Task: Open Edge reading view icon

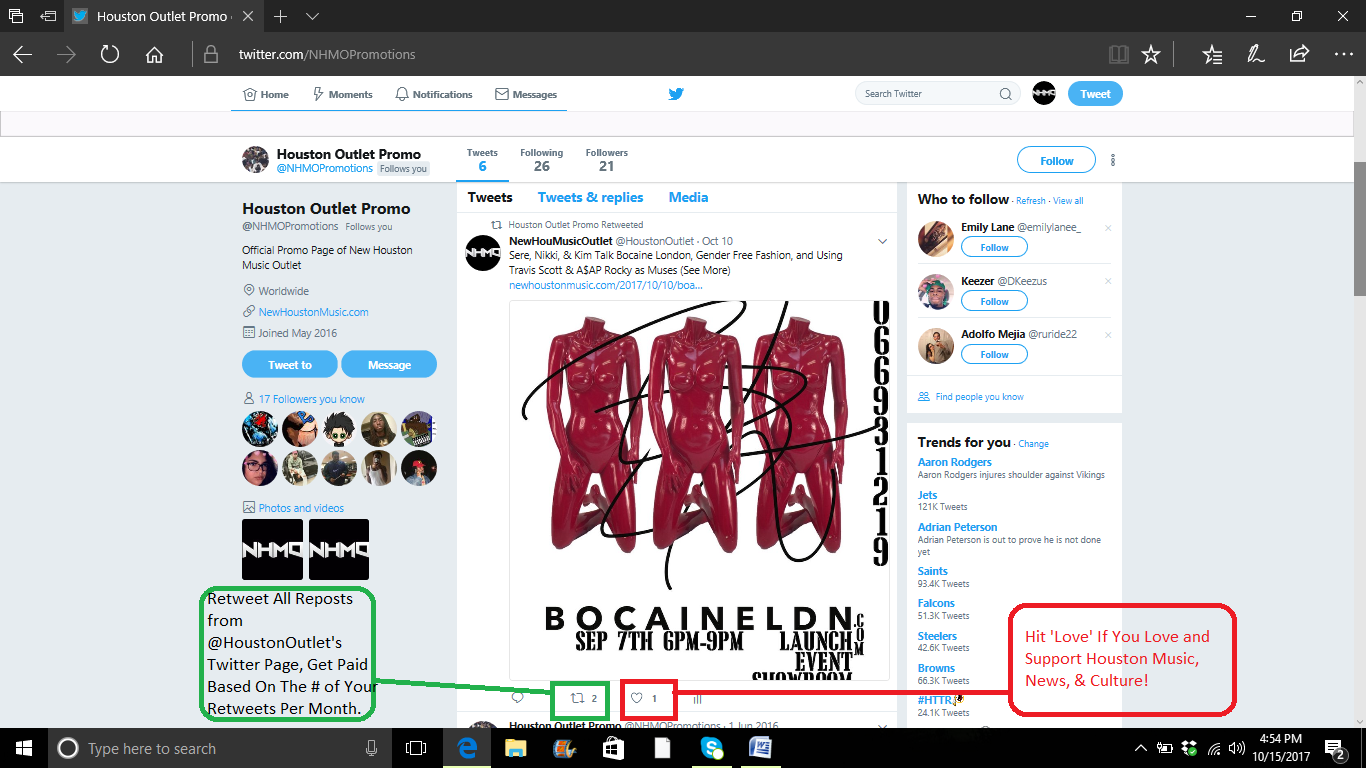Action: pos(1118,54)
